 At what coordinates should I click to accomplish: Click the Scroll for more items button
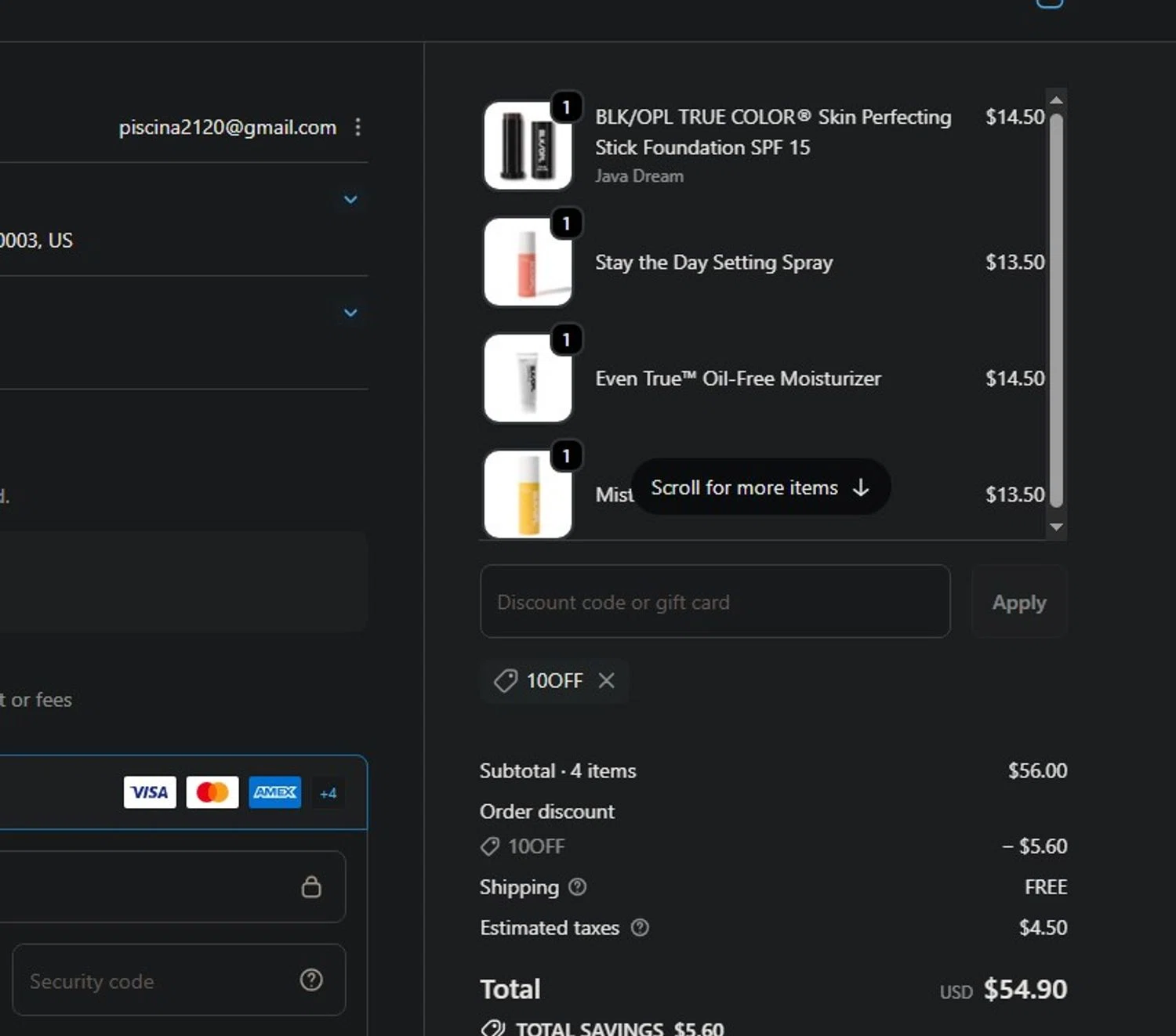[760, 487]
